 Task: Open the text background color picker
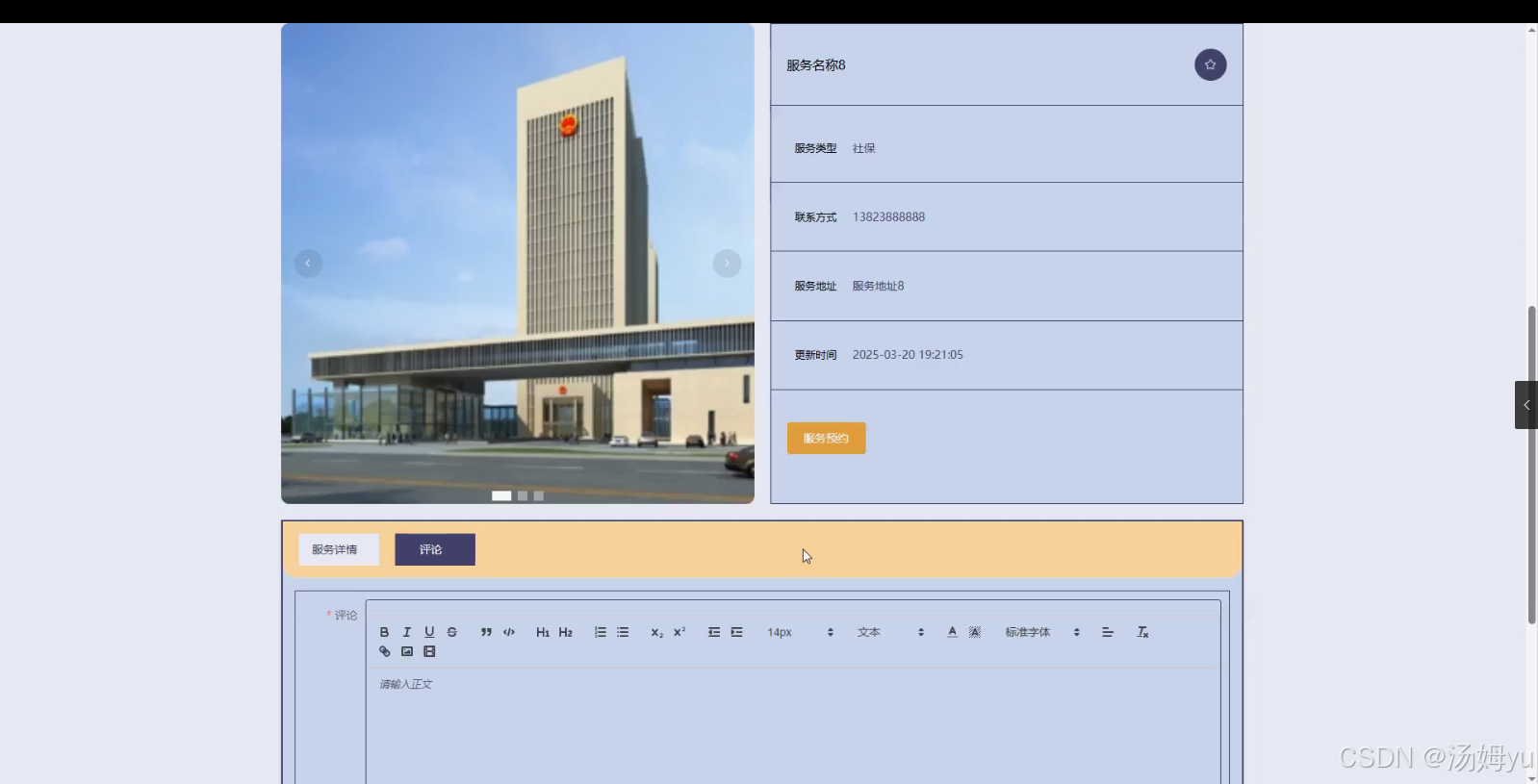975,632
